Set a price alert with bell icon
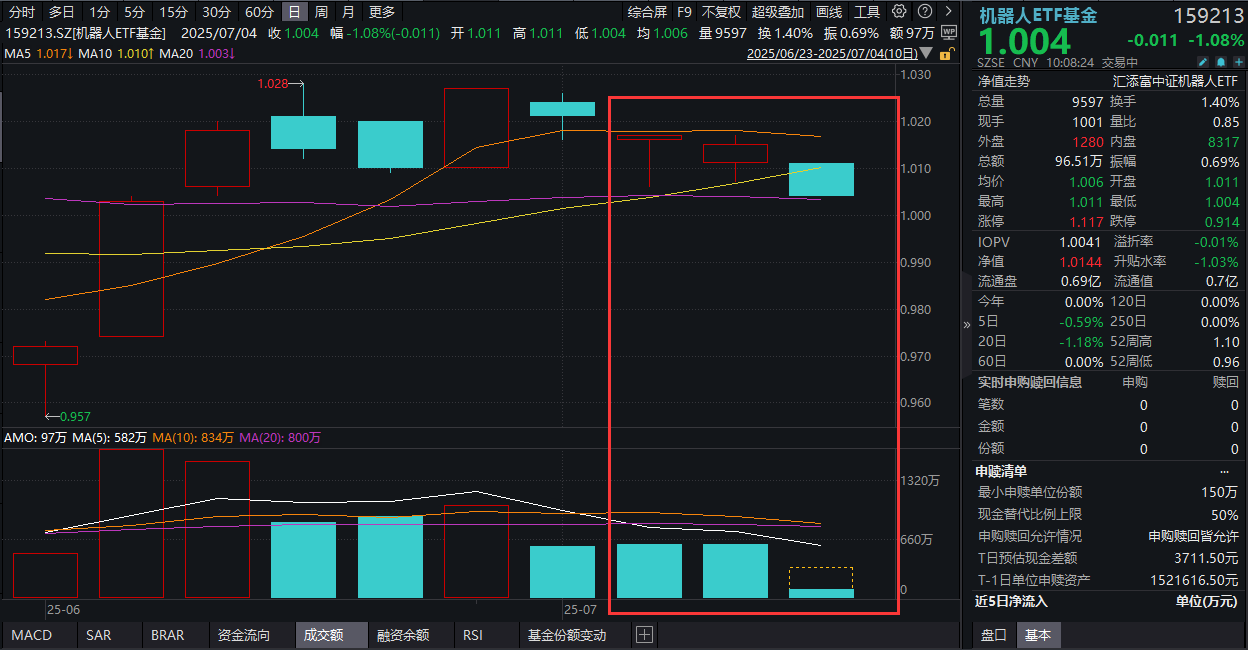 click(1220, 62)
